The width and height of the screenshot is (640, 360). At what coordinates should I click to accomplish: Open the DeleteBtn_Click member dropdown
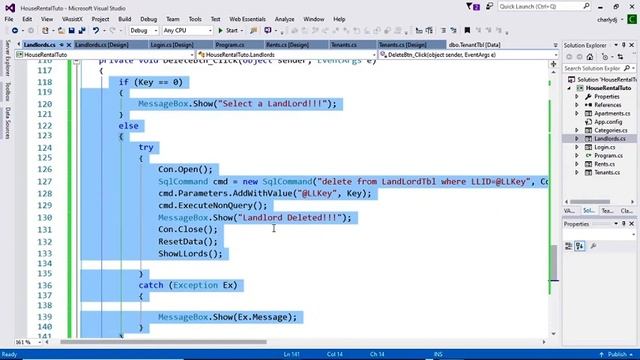coord(468,55)
